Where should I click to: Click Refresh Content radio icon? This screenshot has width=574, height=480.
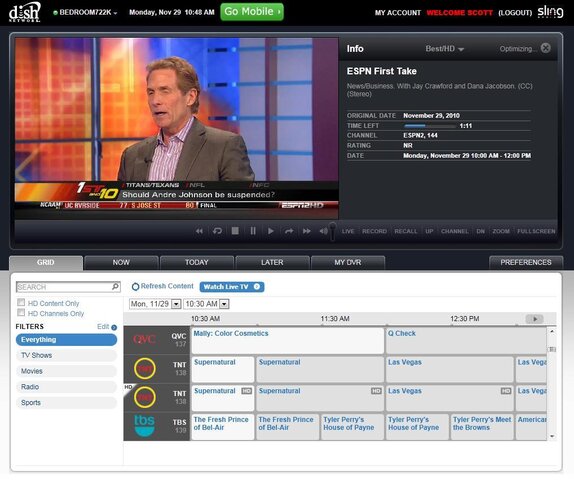tap(135, 287)
